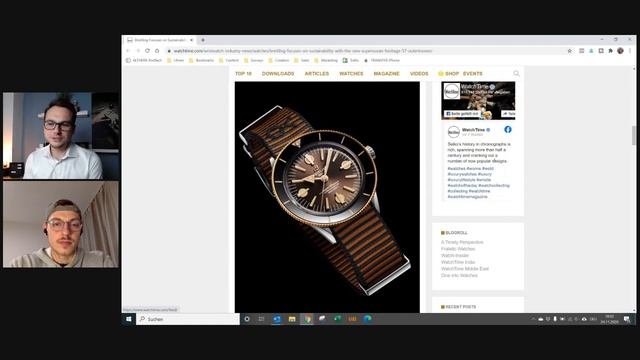Select the top participant's video tile
Image resolution: width=640 pixels, height=360 pixels.
61,136
